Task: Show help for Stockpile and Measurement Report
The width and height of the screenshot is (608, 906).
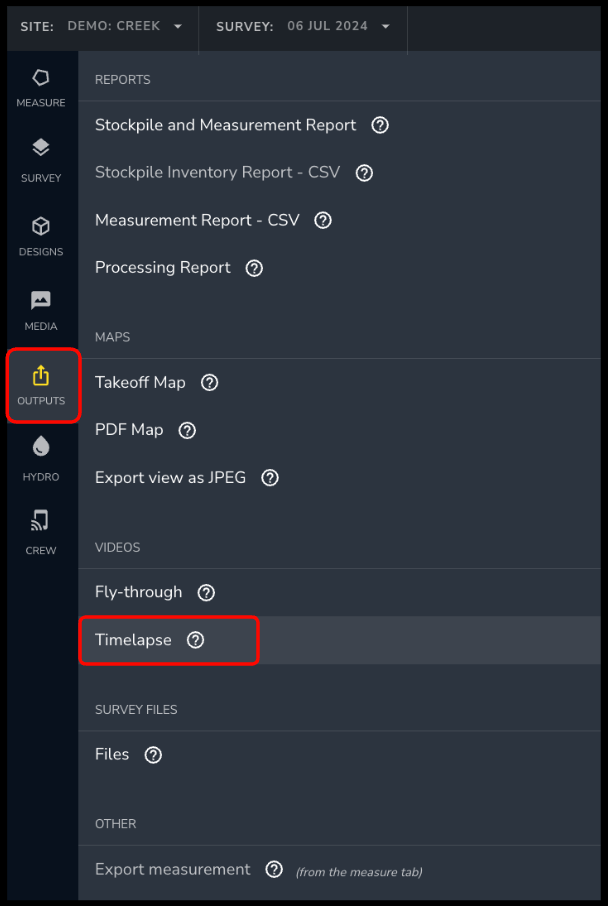Action: 380,125
